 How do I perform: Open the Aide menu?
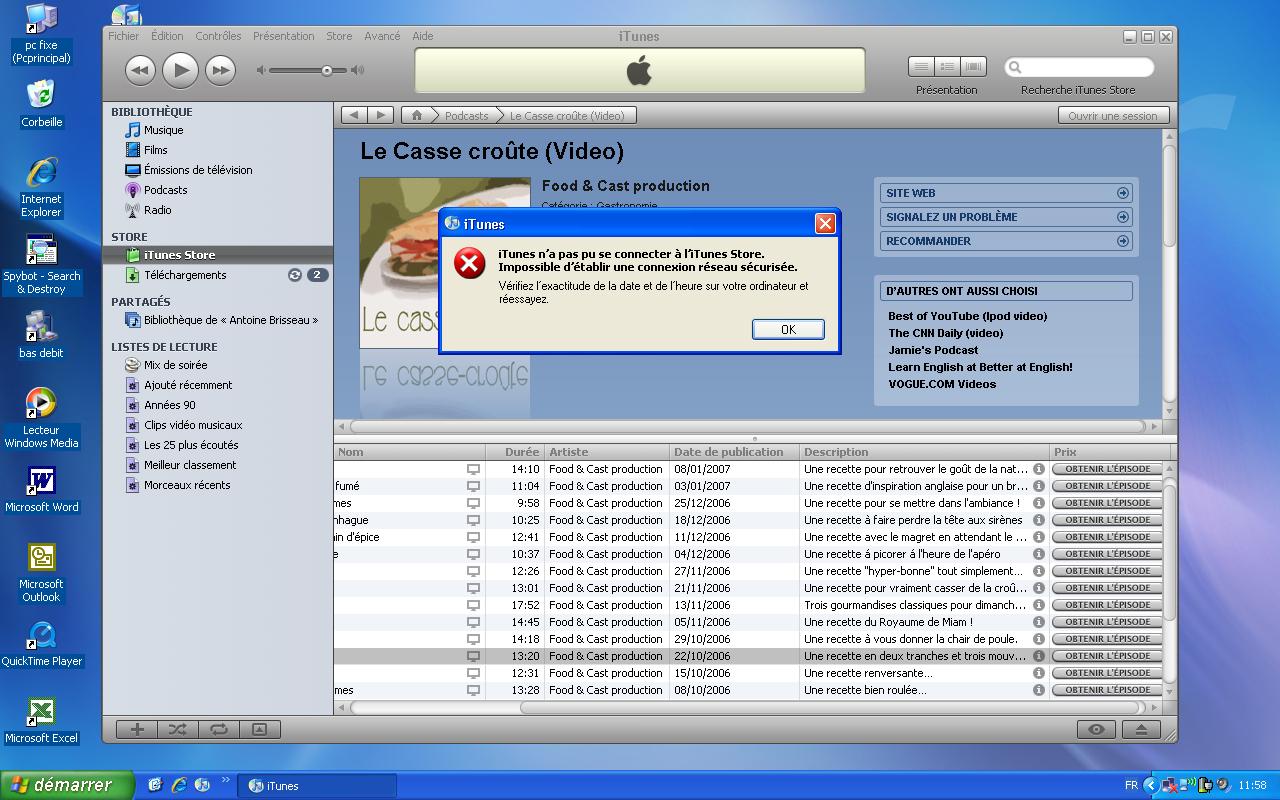click(x=423, y=36)
